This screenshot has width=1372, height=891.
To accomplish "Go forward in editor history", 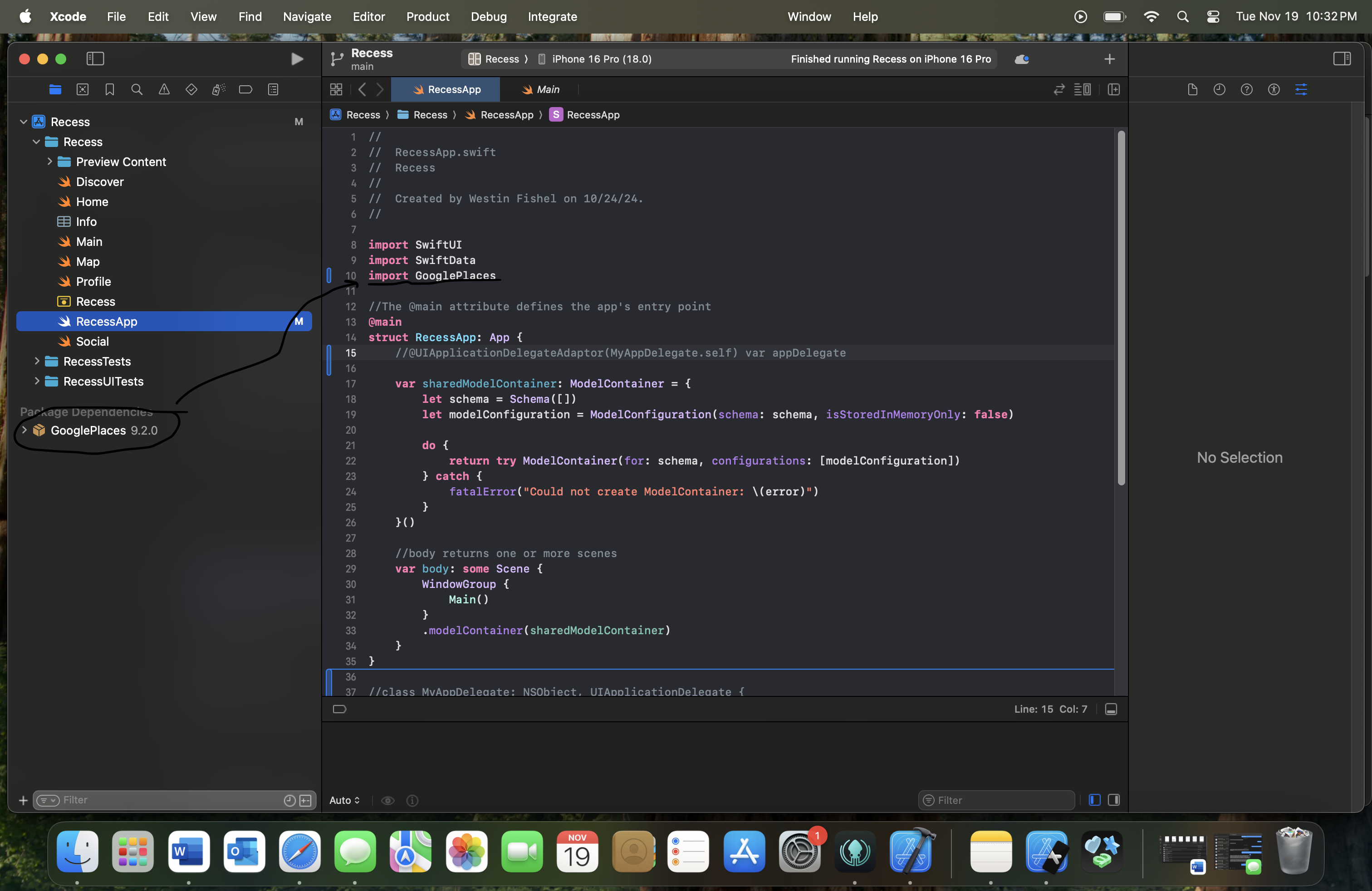I will pyautogui.click(x=380, y=89).
